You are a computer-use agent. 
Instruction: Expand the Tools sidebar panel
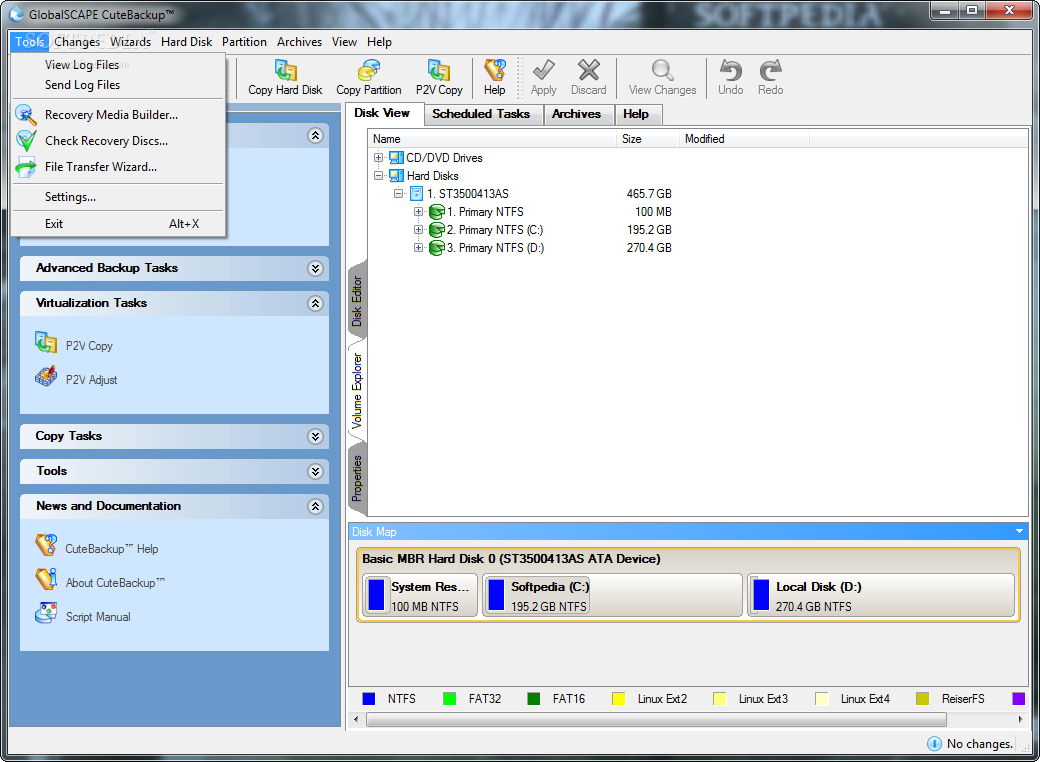315,471
